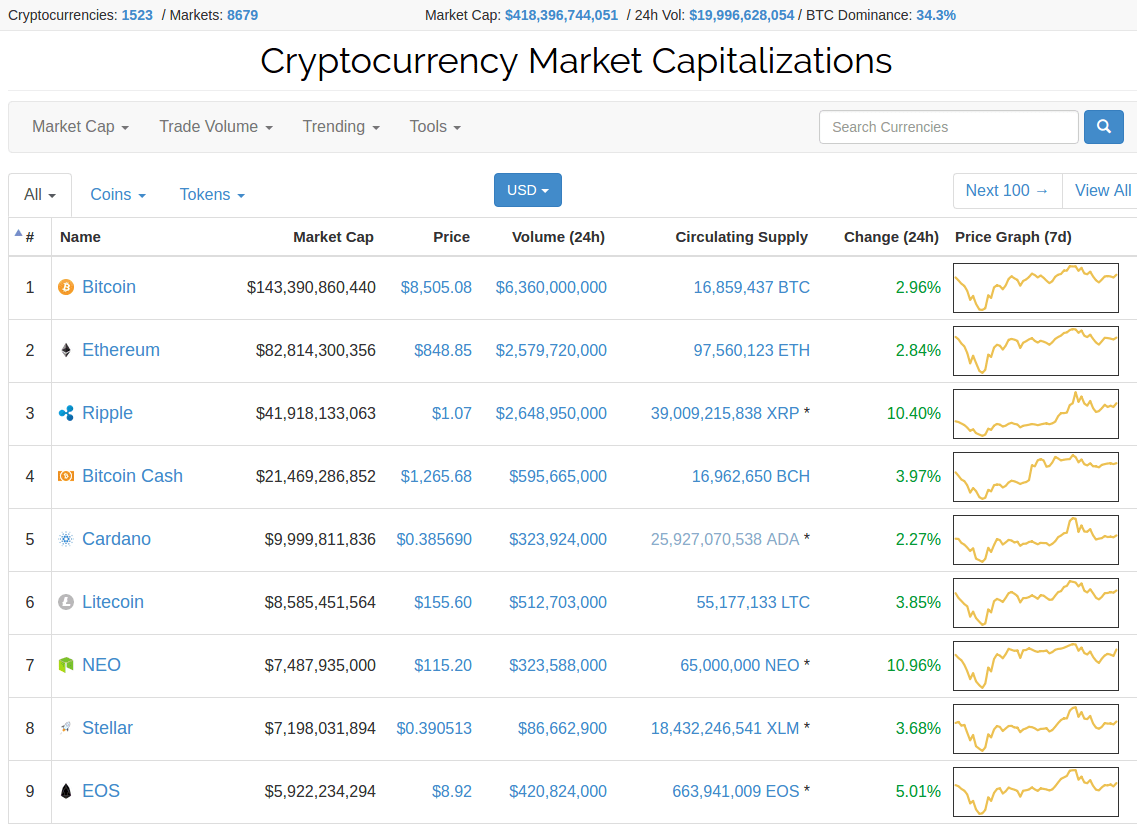The image size is (1137, 824).
Task: Click the Search Currencies input field
Action: [948, 127]
